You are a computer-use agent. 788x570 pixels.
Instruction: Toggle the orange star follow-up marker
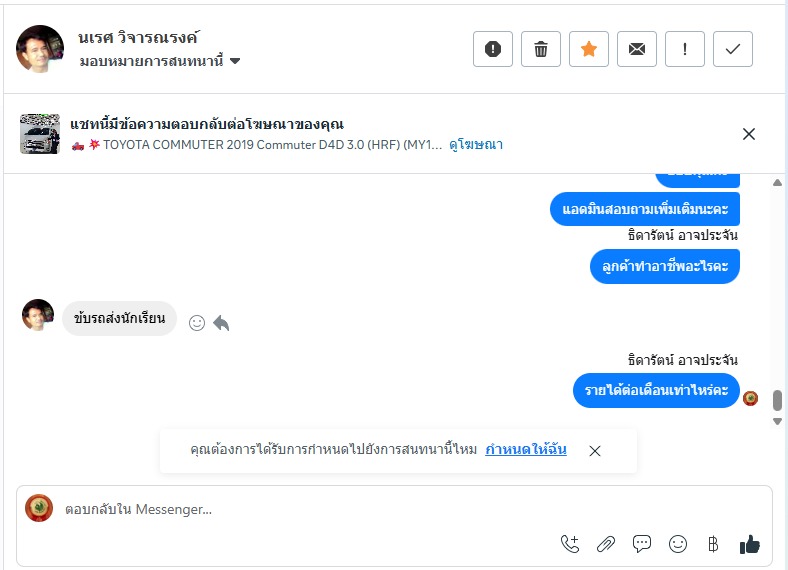click(x=588, y=49)
